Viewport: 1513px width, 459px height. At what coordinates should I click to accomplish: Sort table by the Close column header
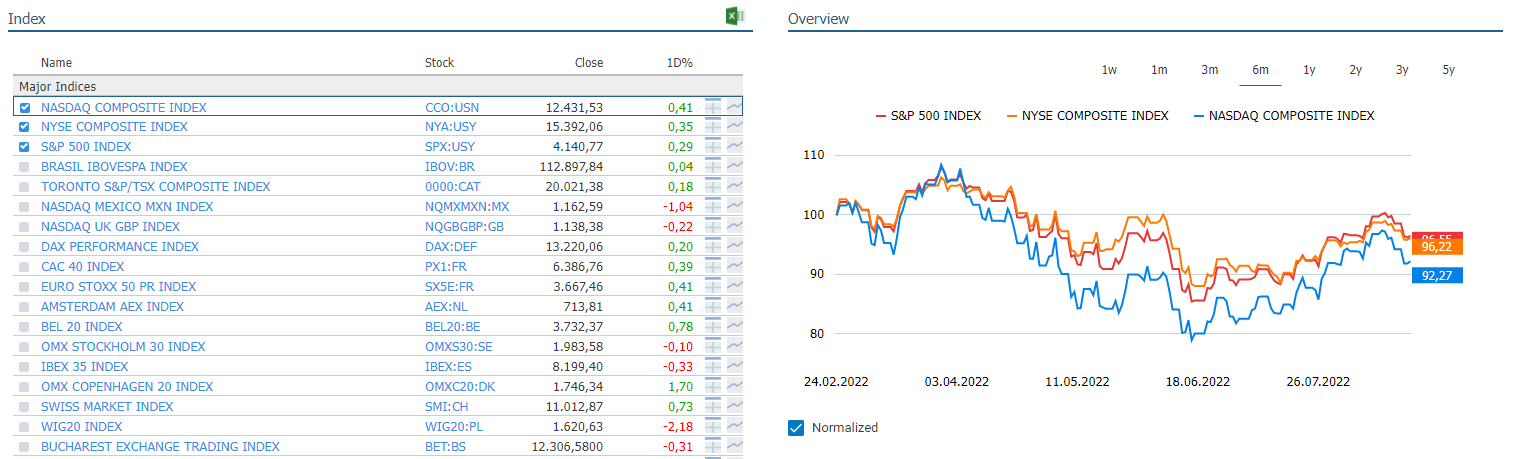coord(589,63)
